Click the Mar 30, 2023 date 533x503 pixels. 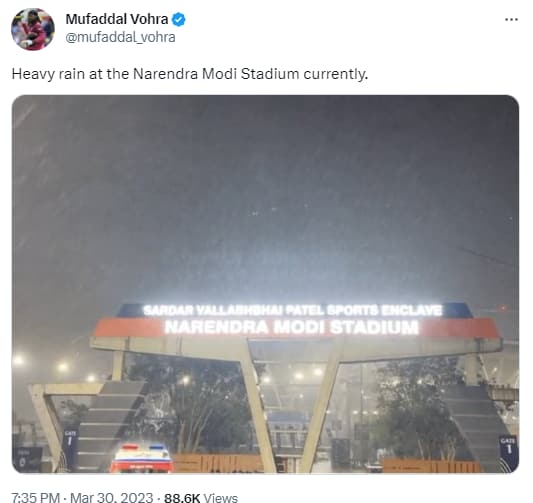click(111, 498)
